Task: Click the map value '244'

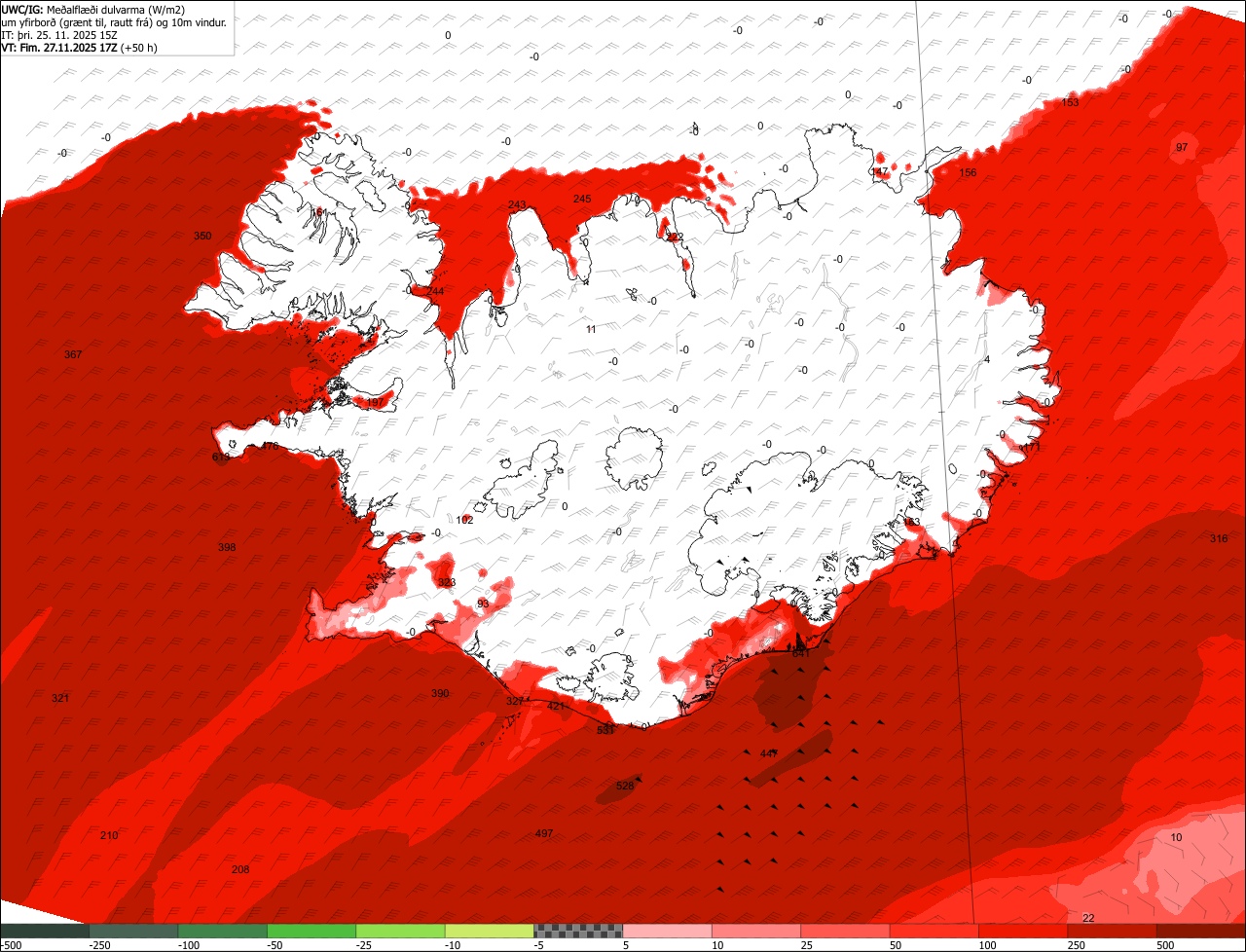Action: [435, 292]
